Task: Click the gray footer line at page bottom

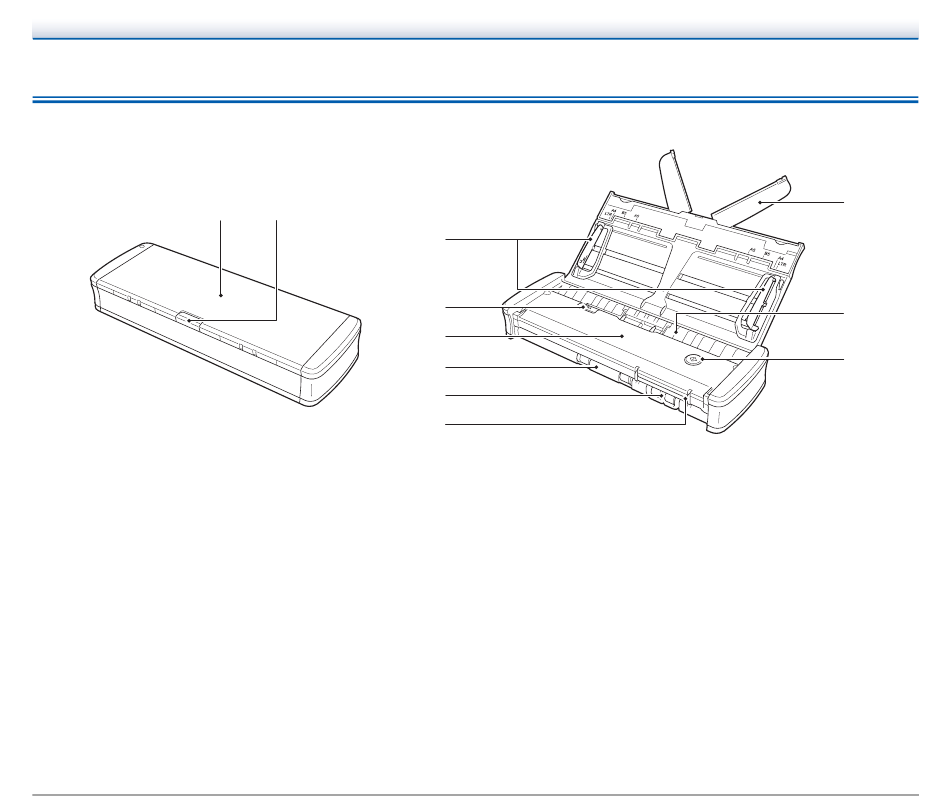Action: tap(475, 795)
